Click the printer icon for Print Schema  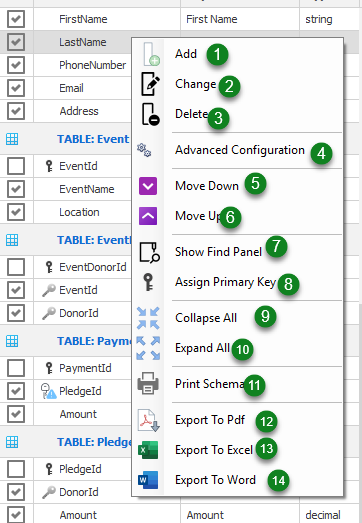(148, 384)
